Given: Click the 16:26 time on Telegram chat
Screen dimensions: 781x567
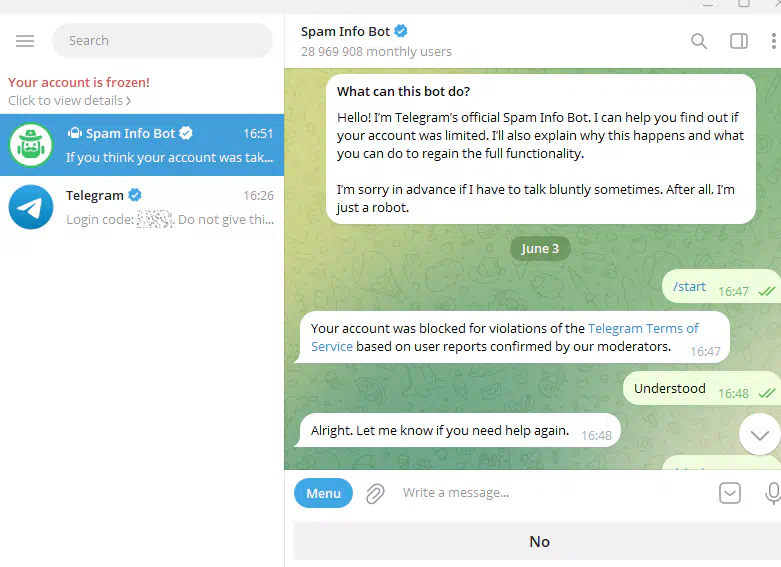Looking at the screenshot, I should coord(259,195).
